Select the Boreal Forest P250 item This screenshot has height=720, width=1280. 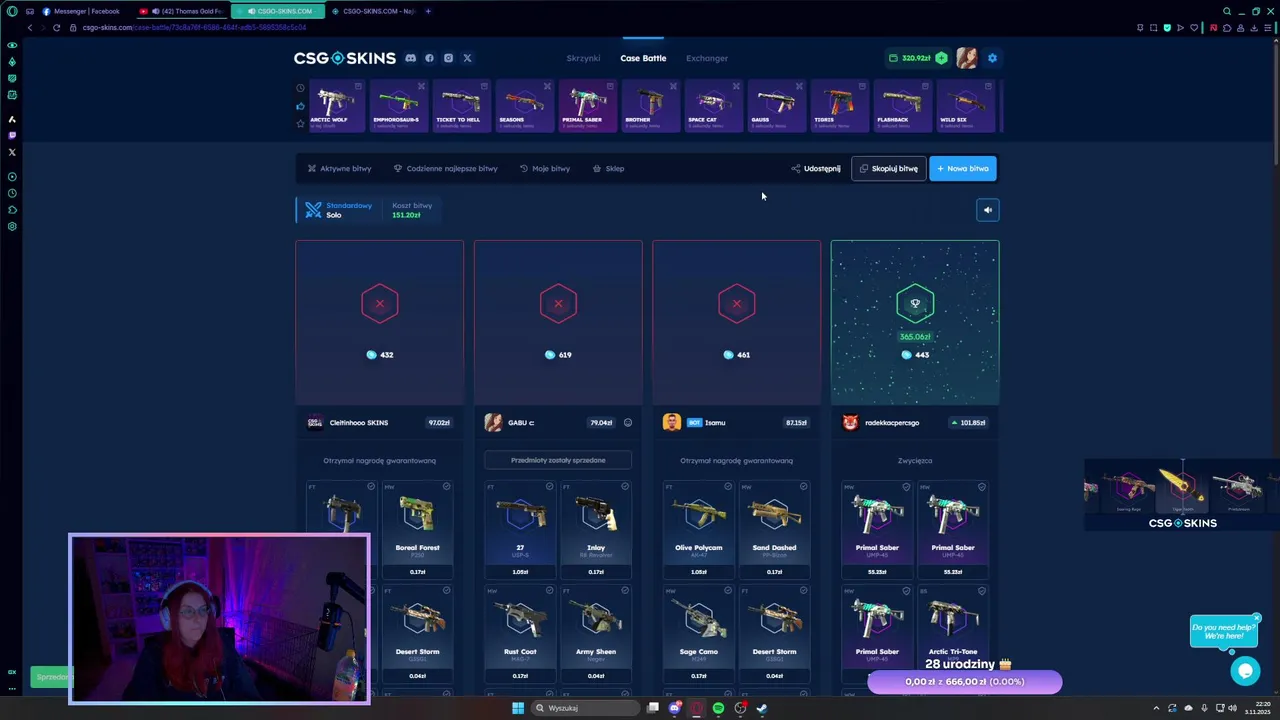tap(417, 530)
